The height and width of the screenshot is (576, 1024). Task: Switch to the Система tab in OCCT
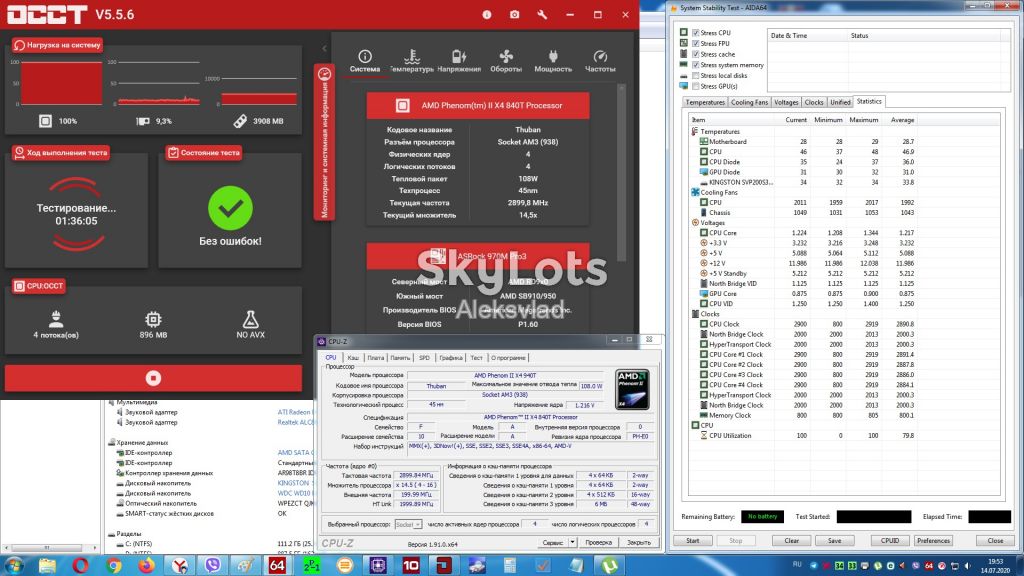tap(364, 61)
